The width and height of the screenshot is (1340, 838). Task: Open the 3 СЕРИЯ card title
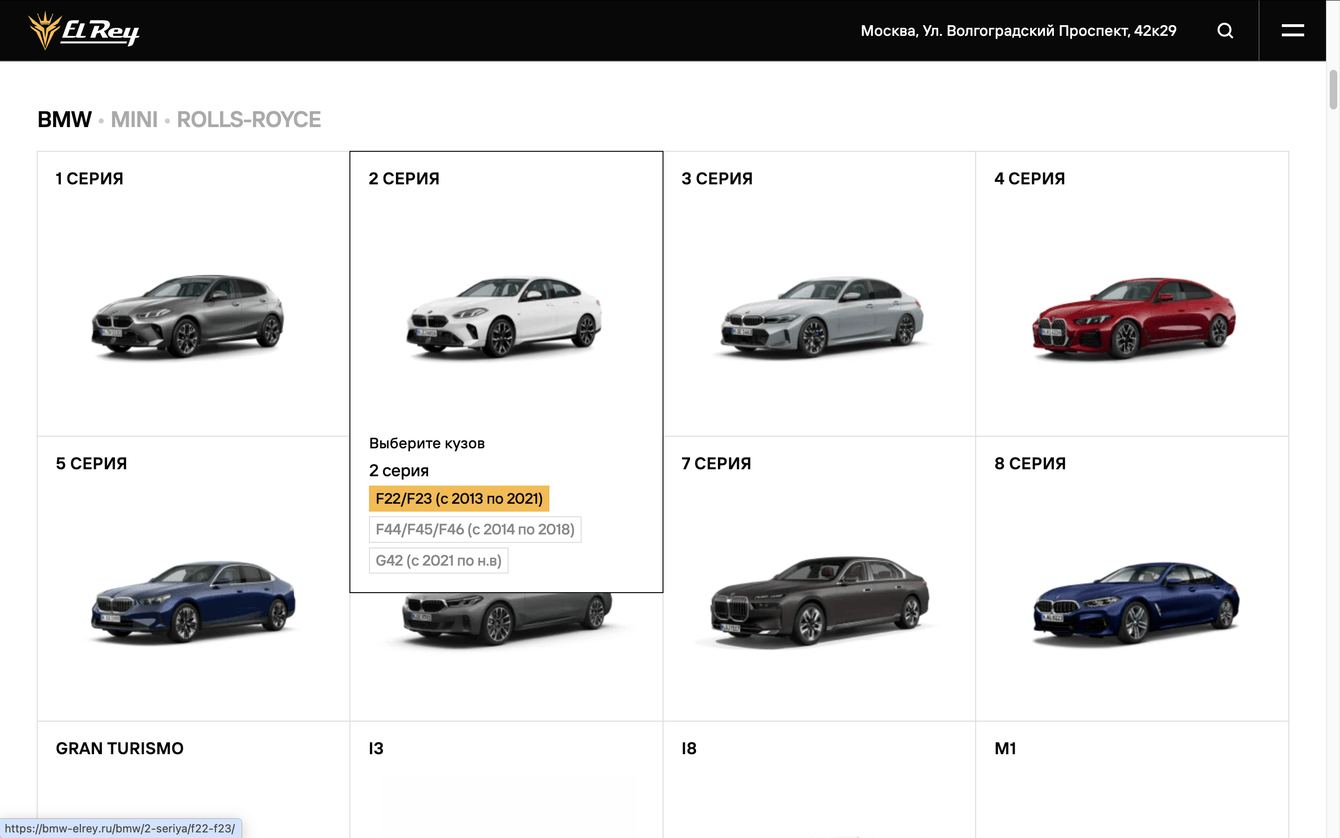[x=717, y=179]
